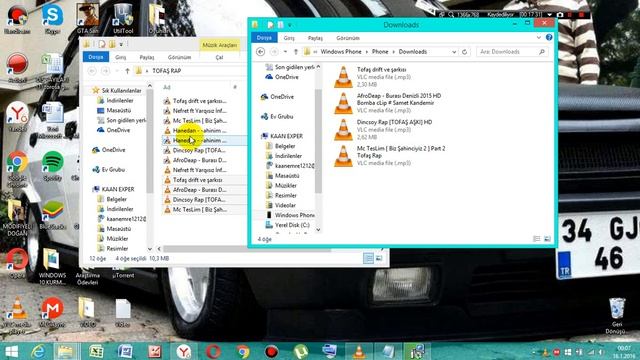Open Skype desktop shortcut

point(52,19)
